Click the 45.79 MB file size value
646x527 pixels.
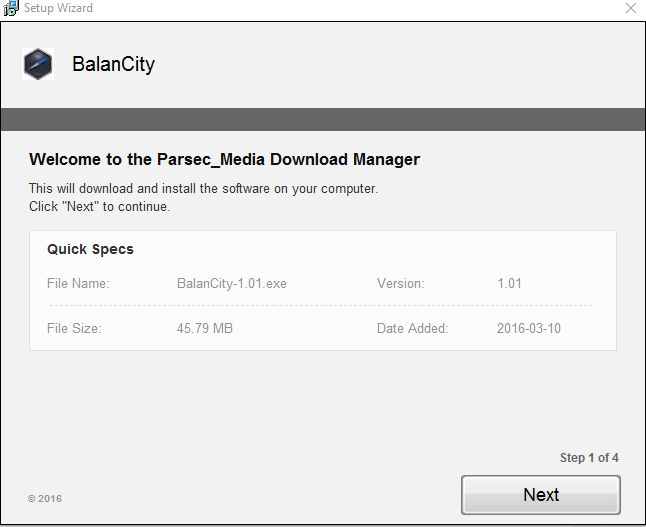[x=205, y=328]
